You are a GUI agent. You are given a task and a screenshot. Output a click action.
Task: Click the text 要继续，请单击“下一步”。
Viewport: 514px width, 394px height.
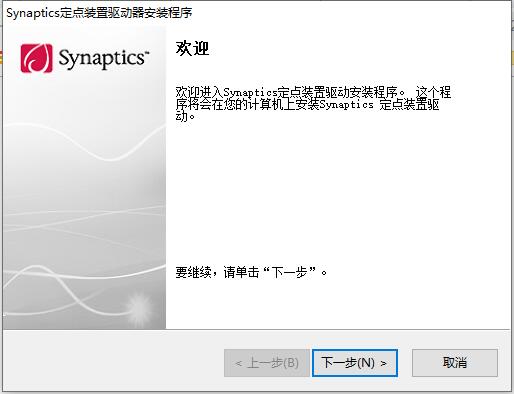[251, 272]
